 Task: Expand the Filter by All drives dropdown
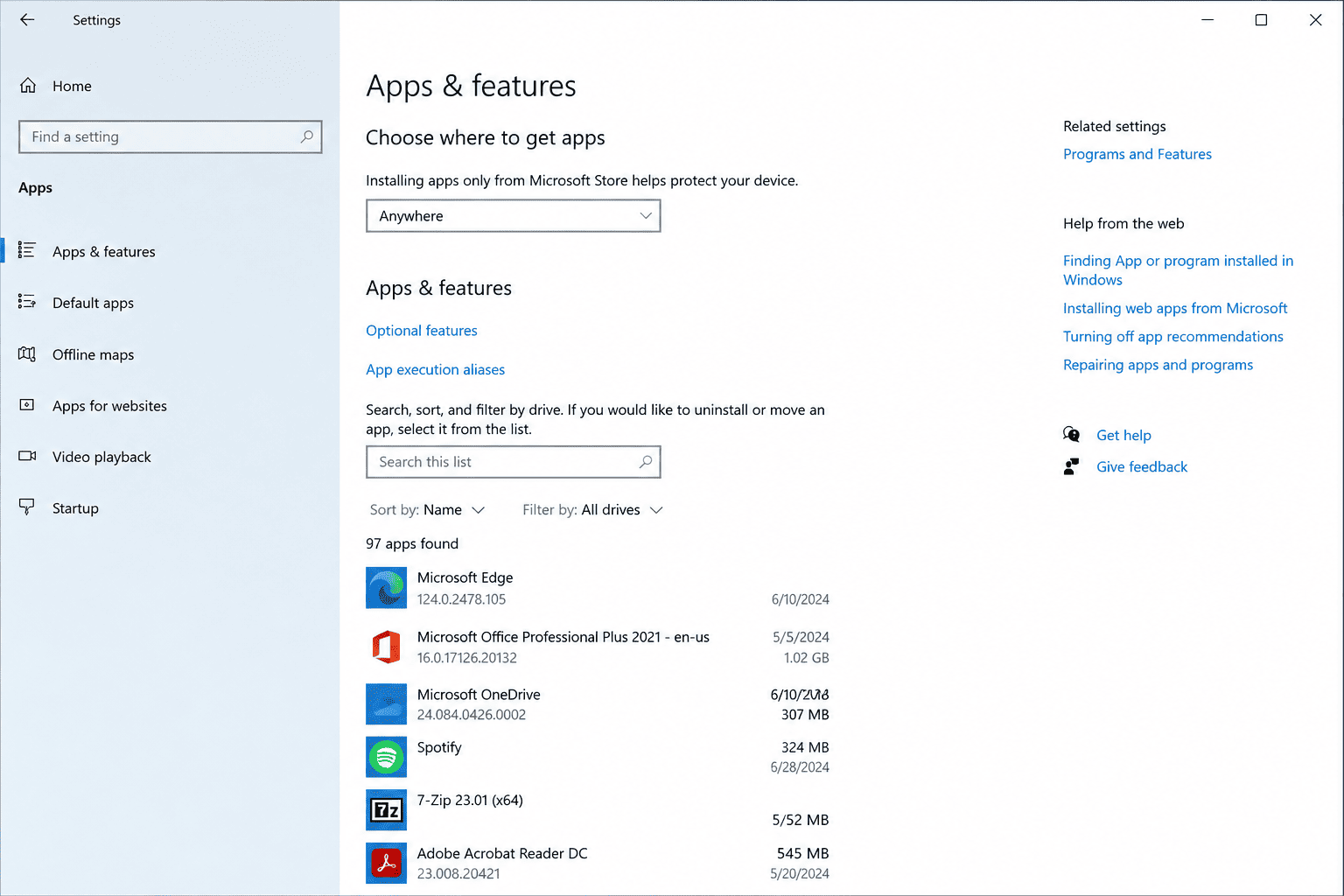[x=592, y=510]
